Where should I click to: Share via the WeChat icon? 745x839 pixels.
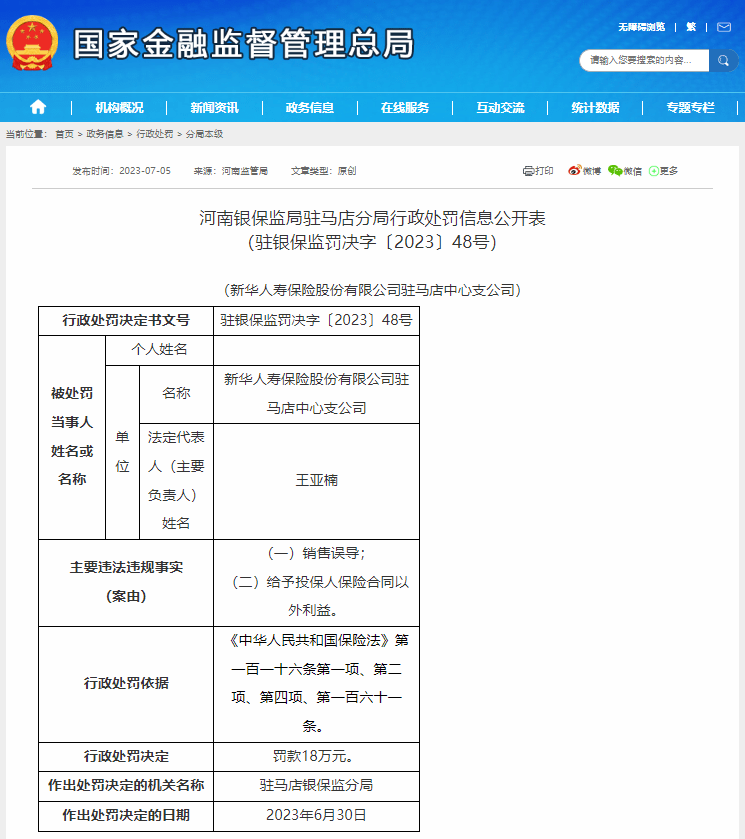click(x=615, y=170)
